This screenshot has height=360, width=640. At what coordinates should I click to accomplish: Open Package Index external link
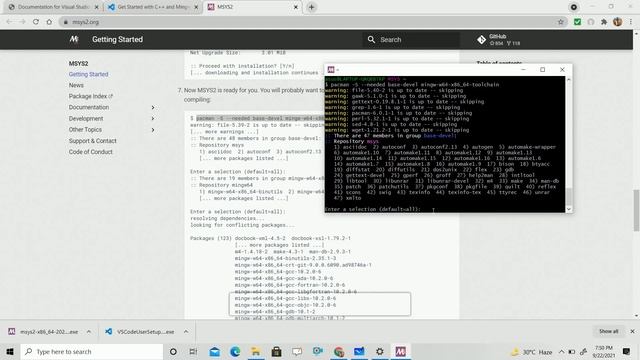(91, 96)
